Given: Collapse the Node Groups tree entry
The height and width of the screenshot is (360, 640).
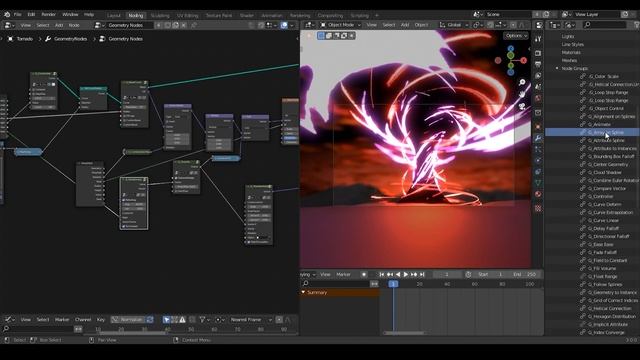Looking at the screenshot, I should point(557,69).
